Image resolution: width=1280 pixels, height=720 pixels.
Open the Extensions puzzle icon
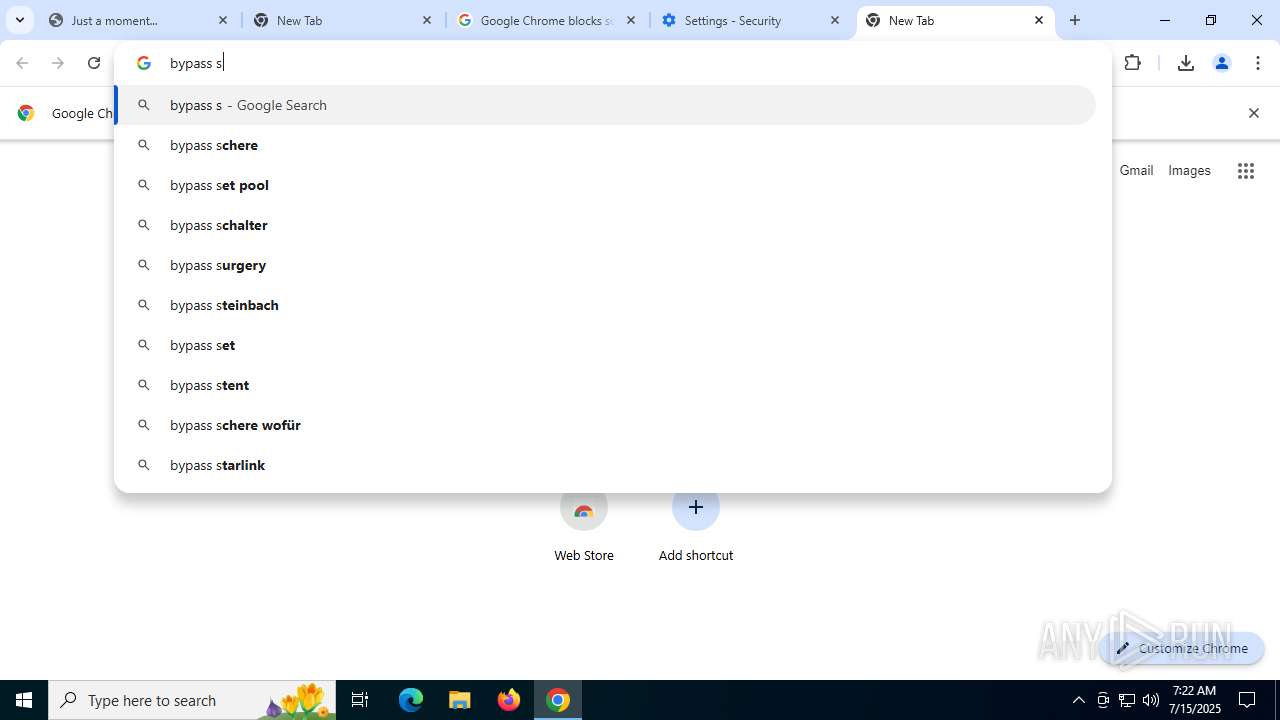[x=1133, y=63]
